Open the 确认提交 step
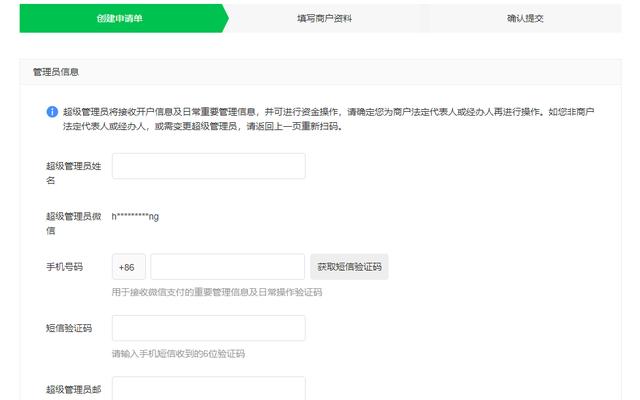 click(x=525, y=18)
